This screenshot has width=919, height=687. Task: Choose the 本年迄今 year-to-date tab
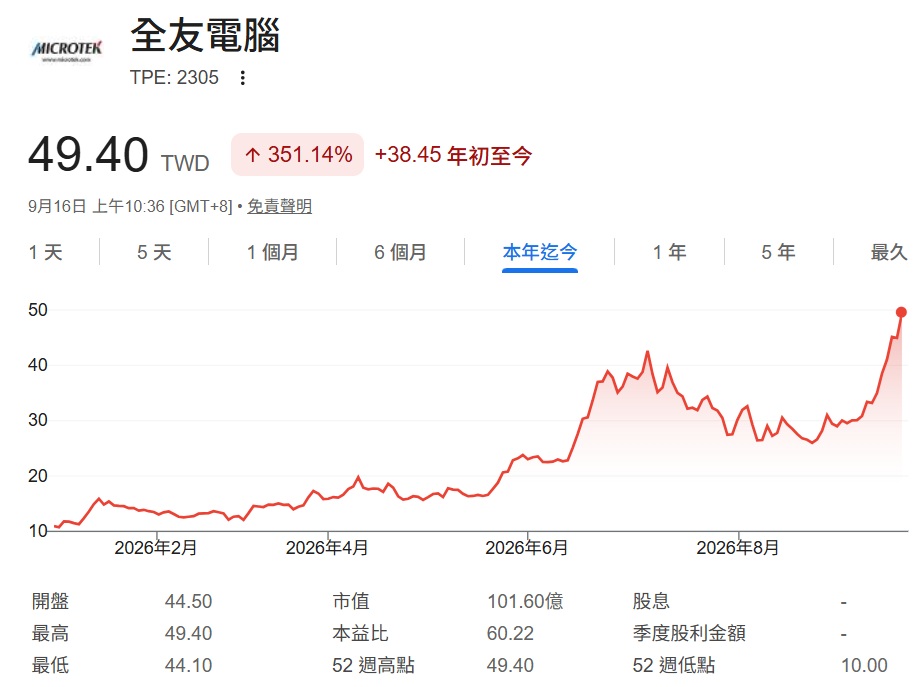click(x=540, y=253)
